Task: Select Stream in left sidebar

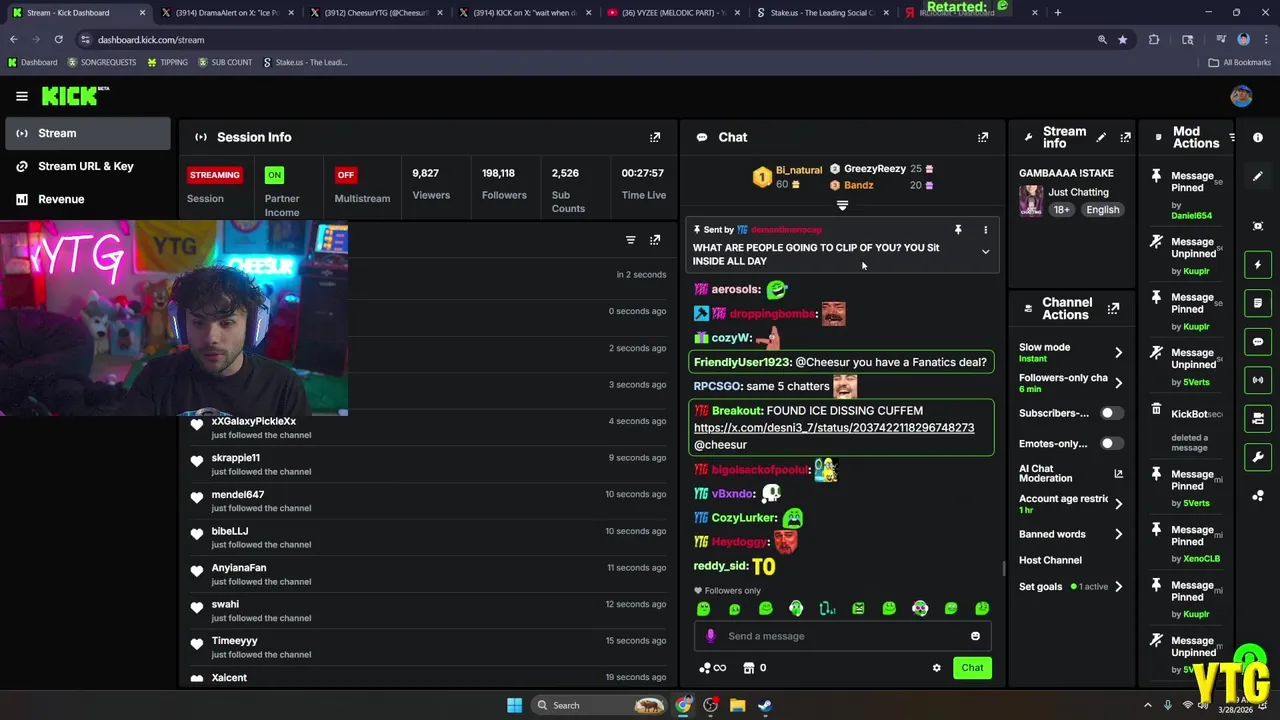Action: coord(87,133)
